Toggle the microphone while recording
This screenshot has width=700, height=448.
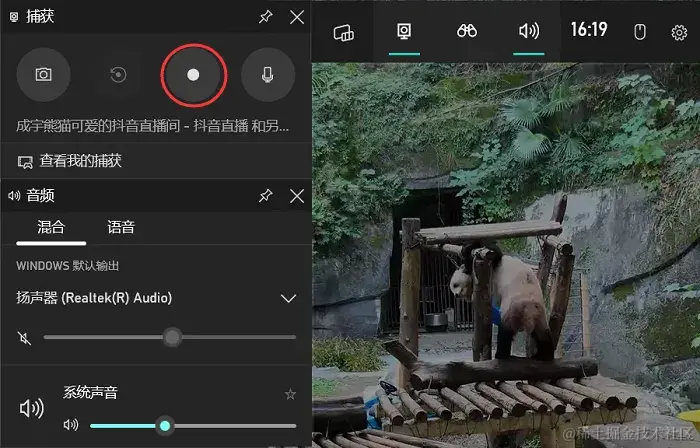(268, 75)
